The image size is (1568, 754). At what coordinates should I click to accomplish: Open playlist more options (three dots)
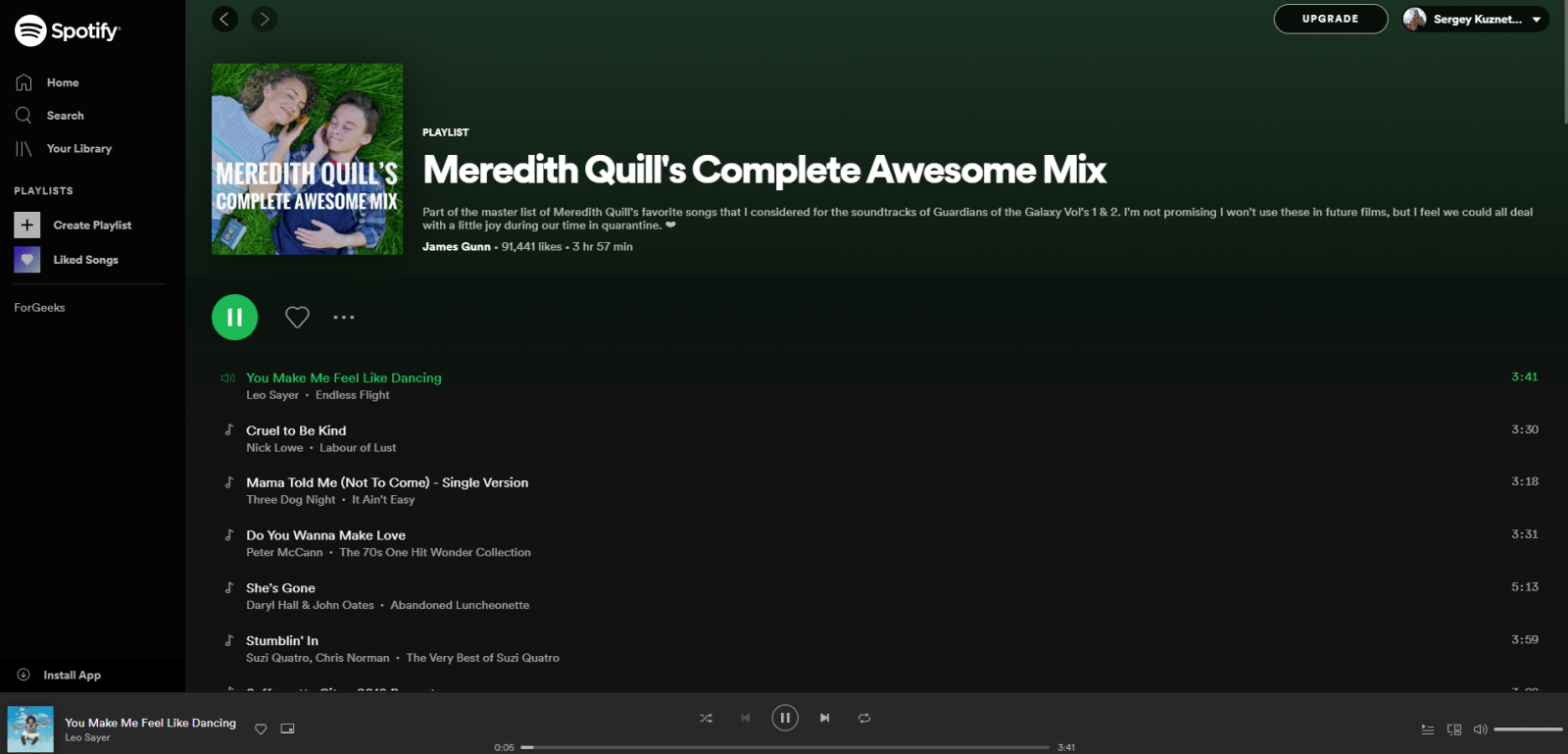pyautogui.click(x=343, y=317)
